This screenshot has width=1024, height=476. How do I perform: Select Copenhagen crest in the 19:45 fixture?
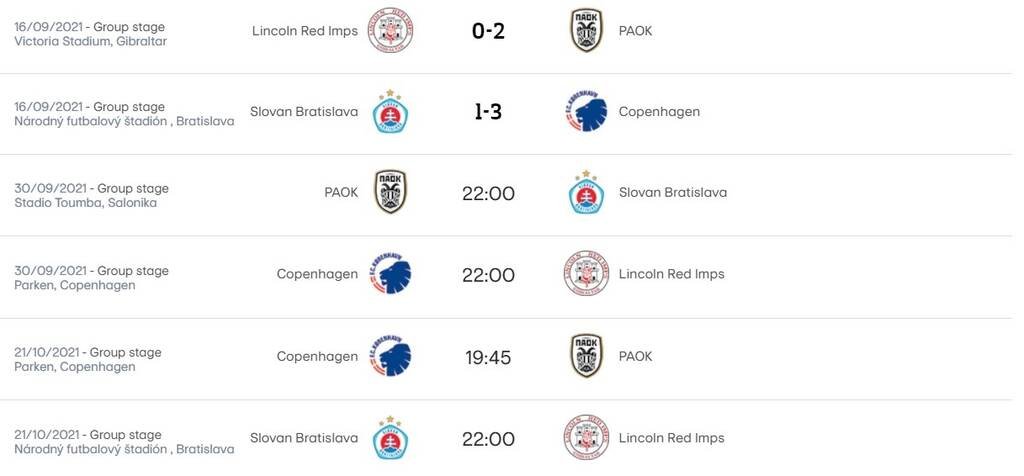coord(390,356)
